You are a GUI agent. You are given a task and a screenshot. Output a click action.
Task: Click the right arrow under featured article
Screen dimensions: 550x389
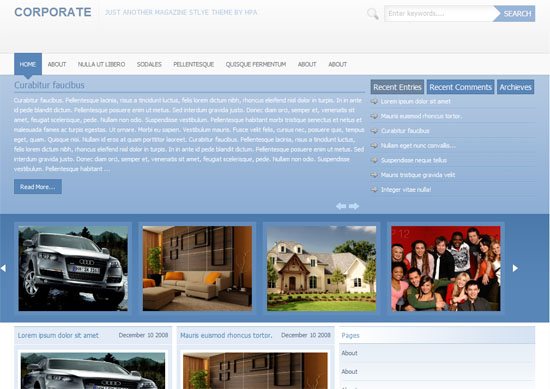pos(354,206)
